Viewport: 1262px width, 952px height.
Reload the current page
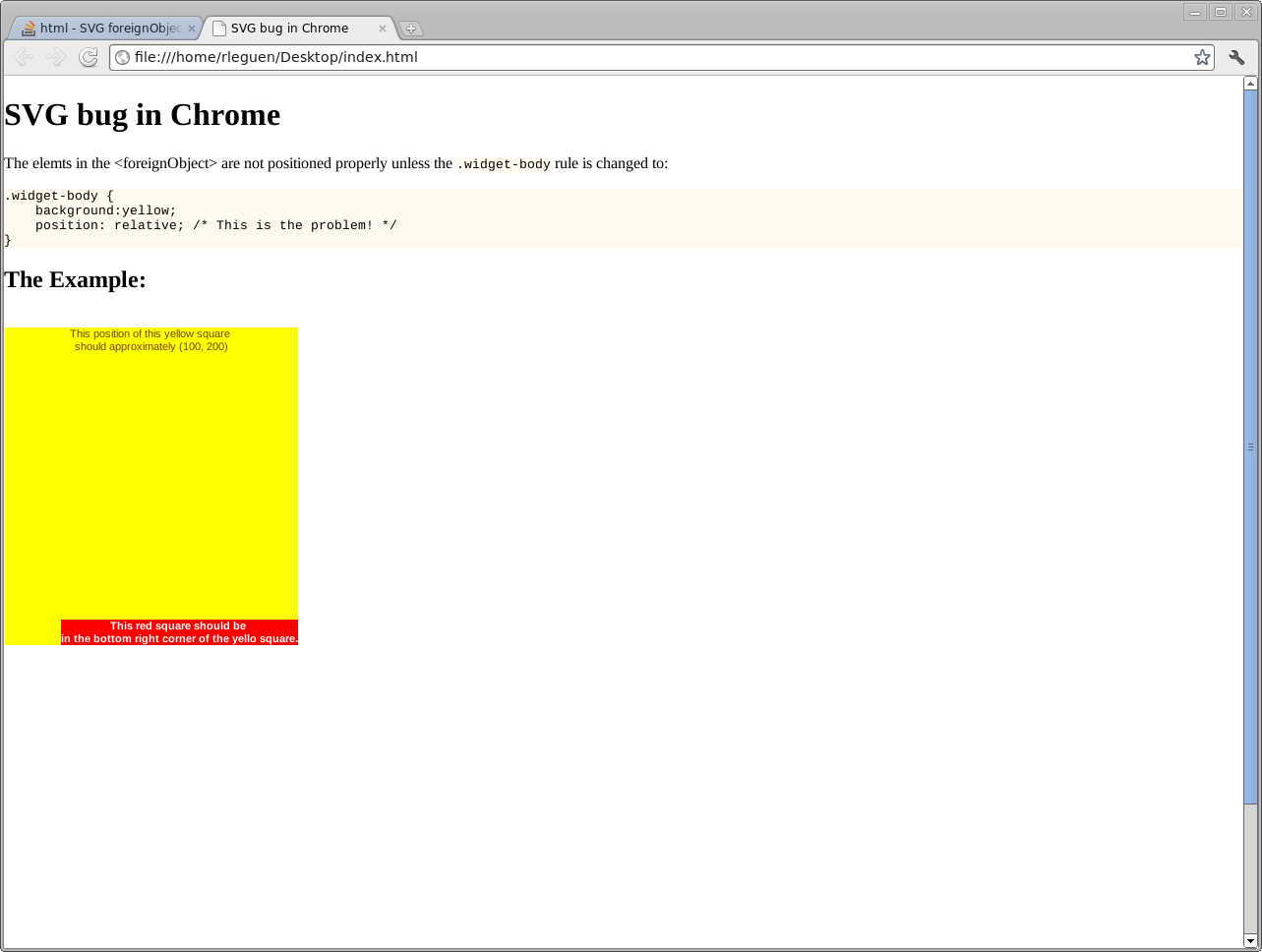(89, 57)
